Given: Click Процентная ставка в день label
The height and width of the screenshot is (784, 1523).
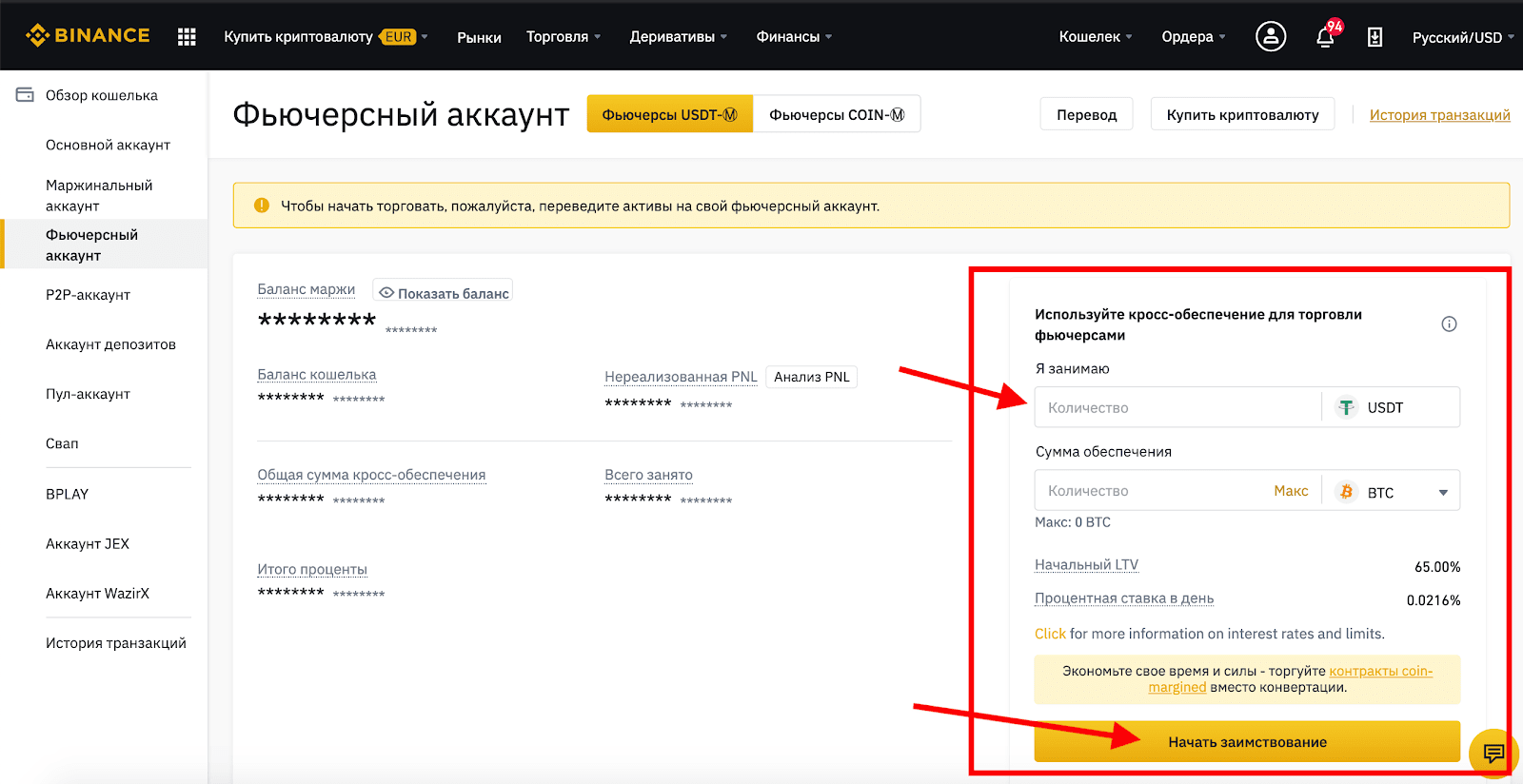Looking at the screenshot, I should (1124, 598).
